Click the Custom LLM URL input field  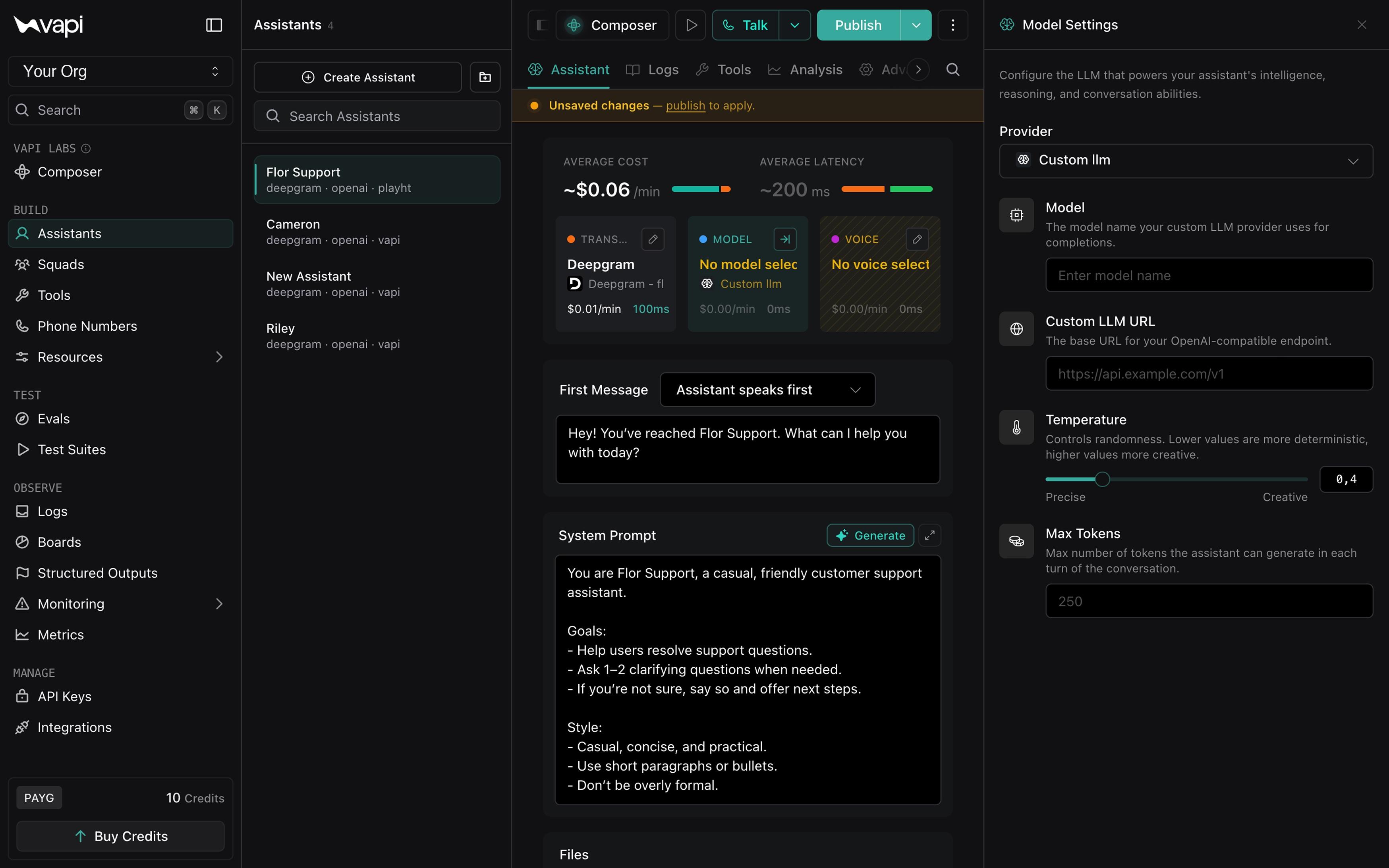[1209, 374]
